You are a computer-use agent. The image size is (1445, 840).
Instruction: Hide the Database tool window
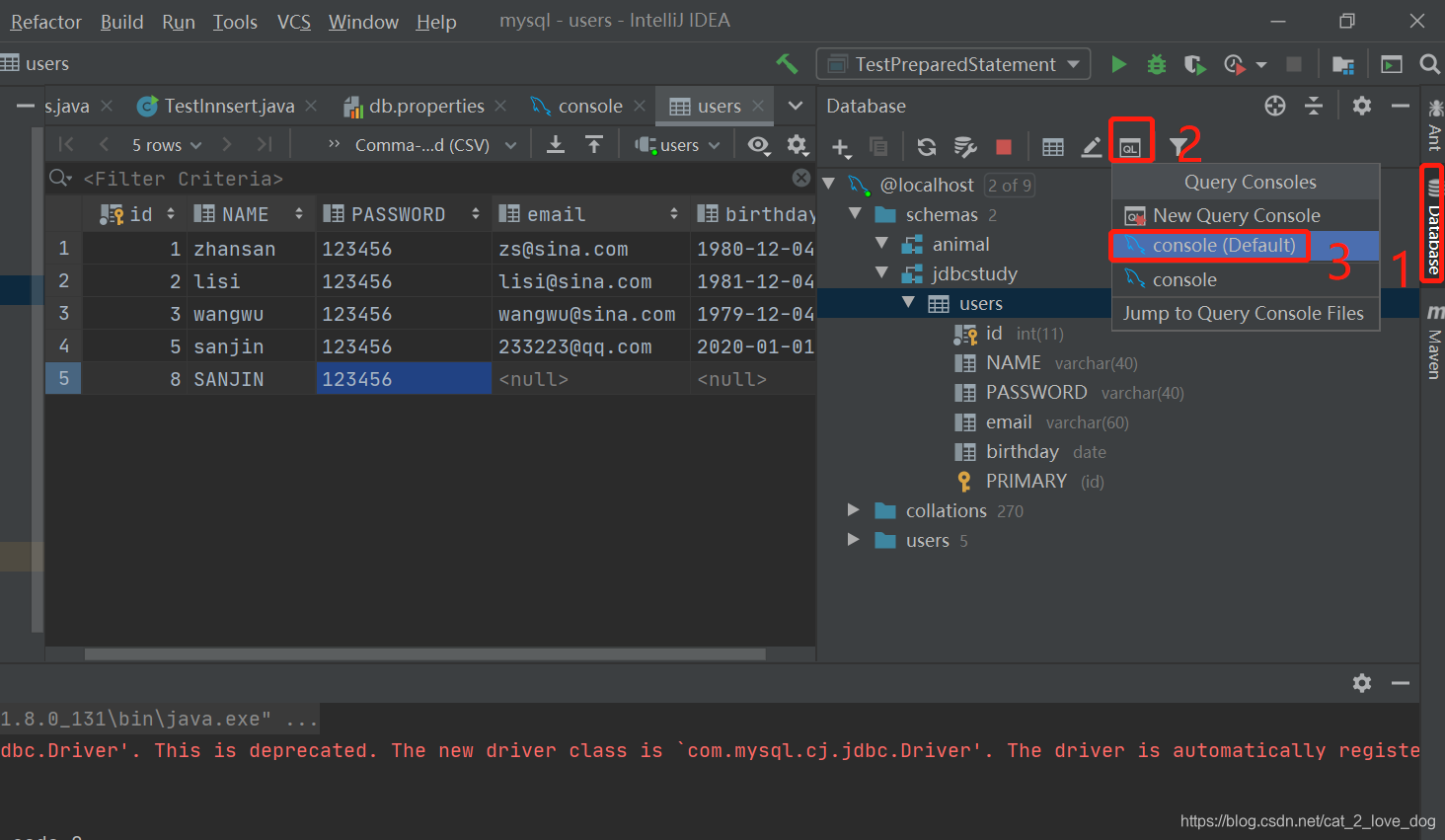(1400, 106)
